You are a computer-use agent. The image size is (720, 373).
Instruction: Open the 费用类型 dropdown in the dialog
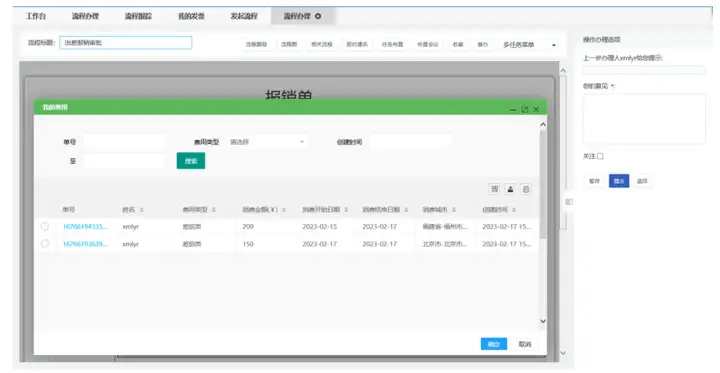coord(267,142)
